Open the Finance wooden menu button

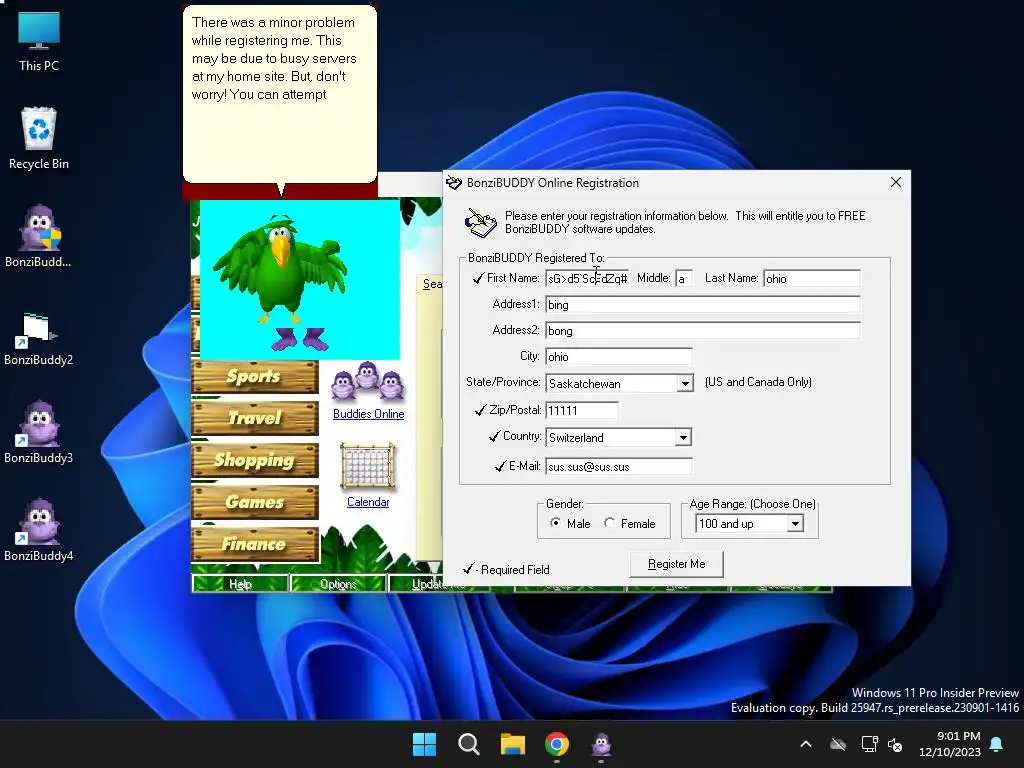click(x=255, y=543)
